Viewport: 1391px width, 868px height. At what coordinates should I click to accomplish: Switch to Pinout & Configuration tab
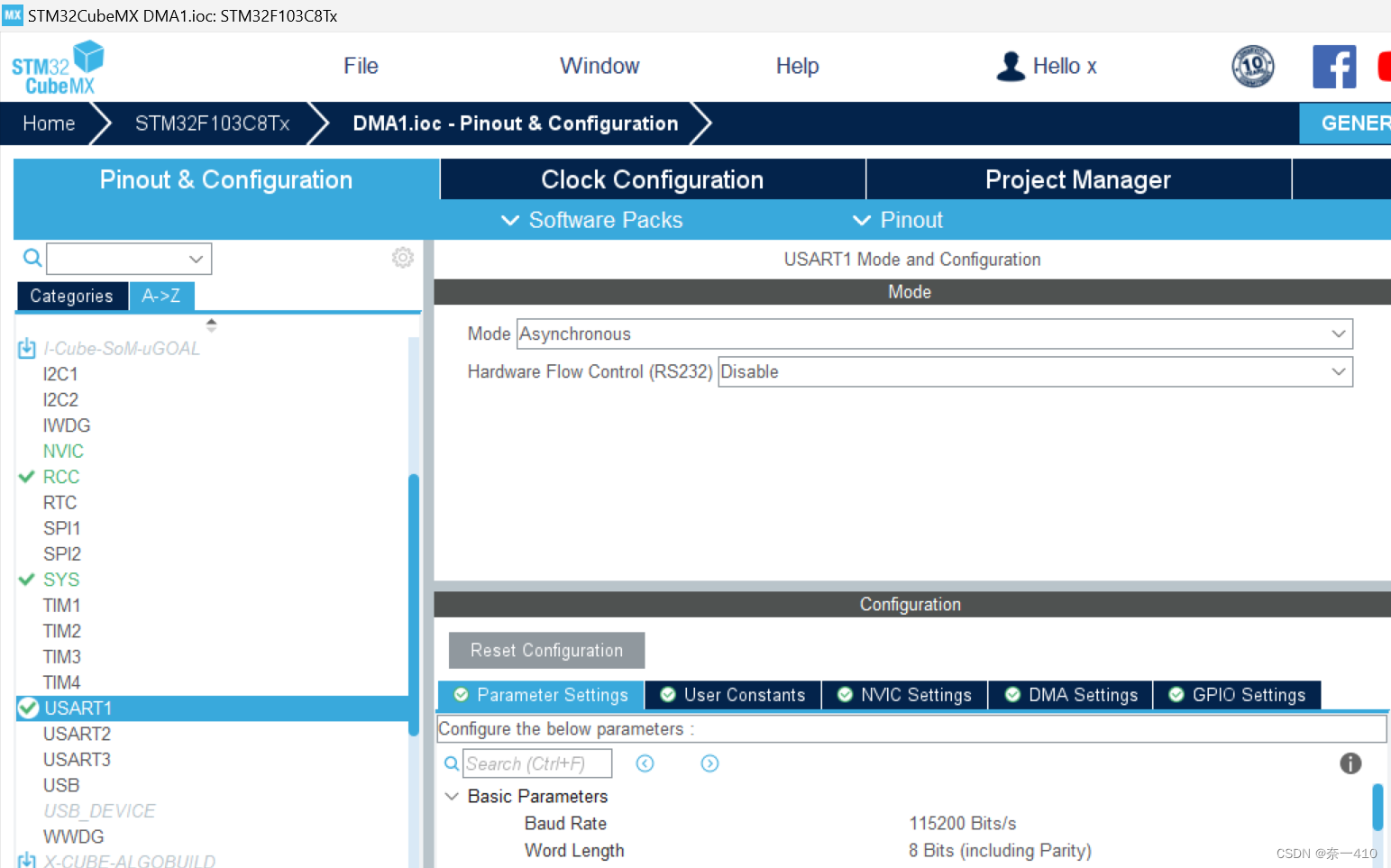pos(226,179)
